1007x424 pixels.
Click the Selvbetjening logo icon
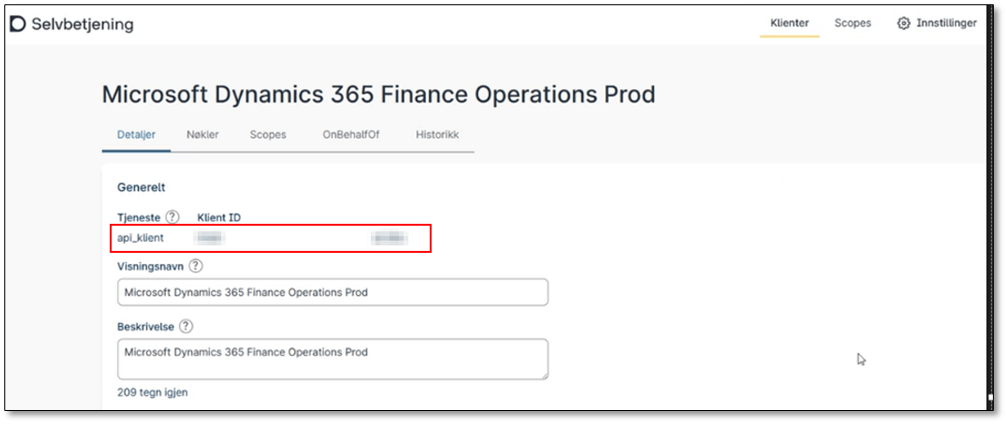point(18,23)
